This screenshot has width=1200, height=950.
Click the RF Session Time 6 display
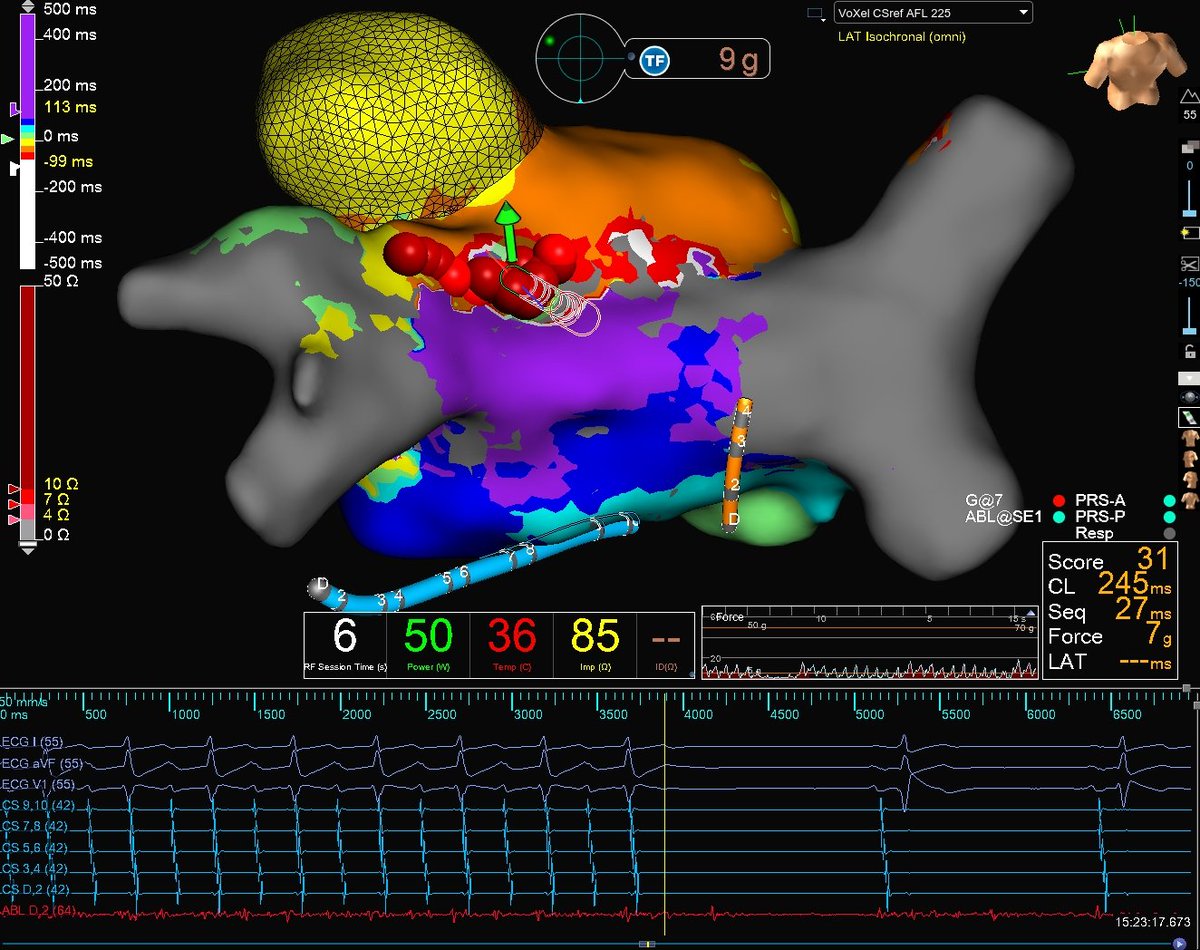tap(344, 645)
